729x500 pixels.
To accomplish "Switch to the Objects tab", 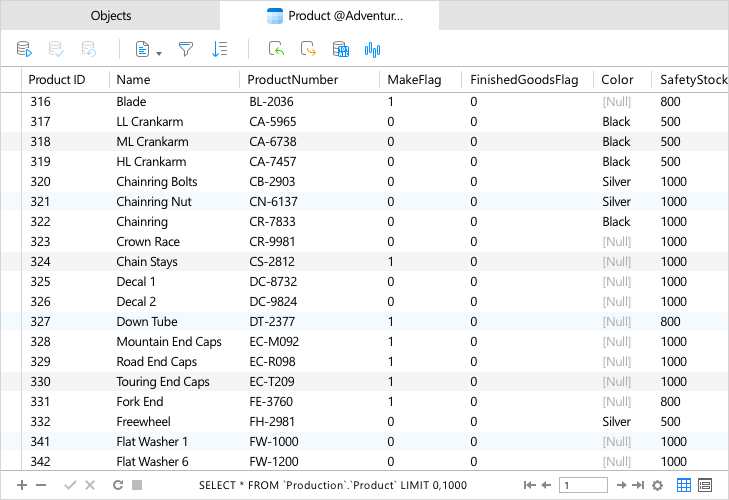I will click(111, 15).
